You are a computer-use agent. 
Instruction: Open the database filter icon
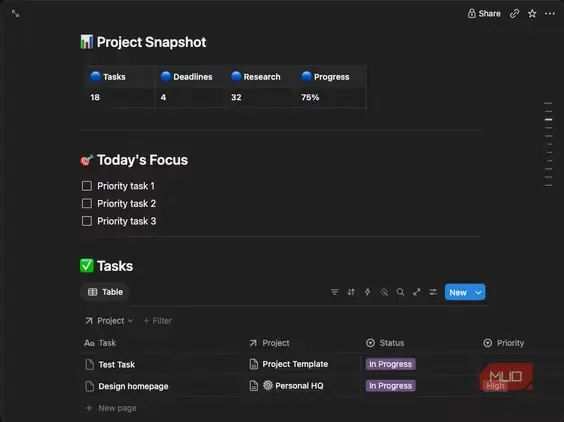coord(335,292)
